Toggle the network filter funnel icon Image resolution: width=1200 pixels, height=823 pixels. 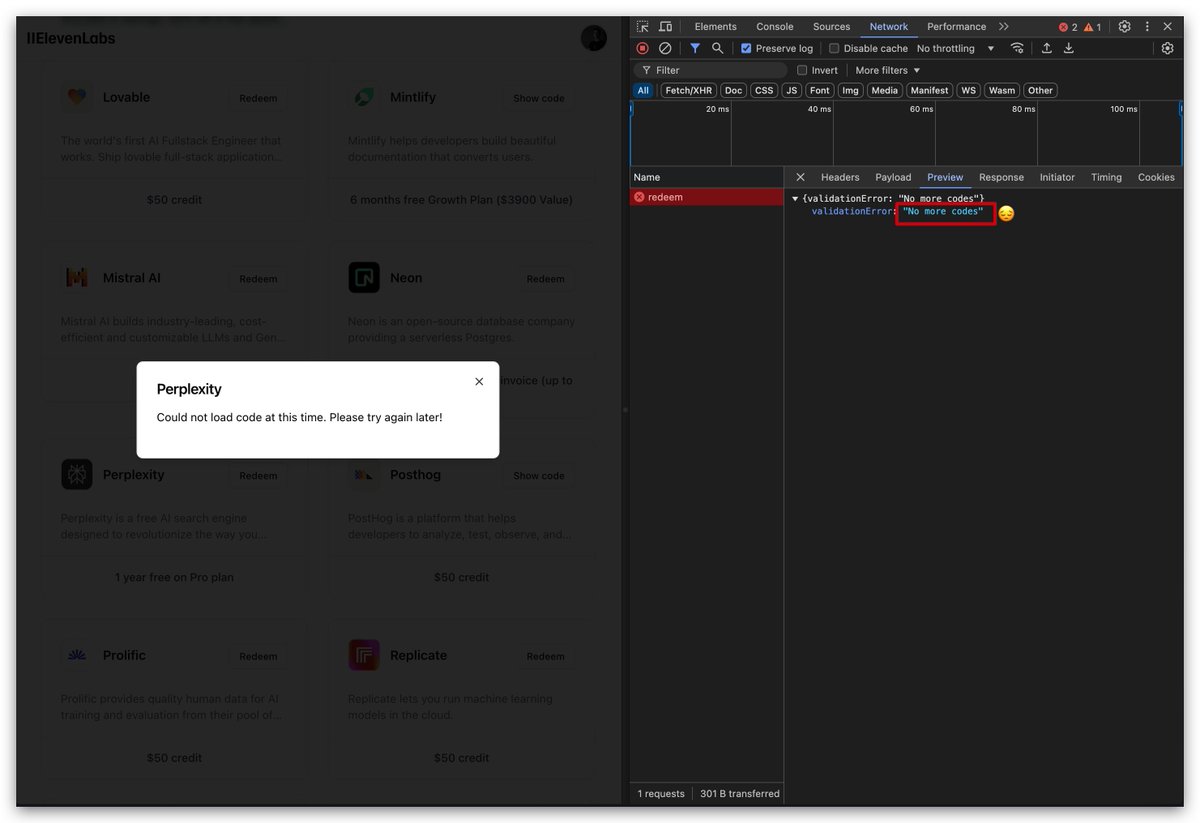coord(695,48)
